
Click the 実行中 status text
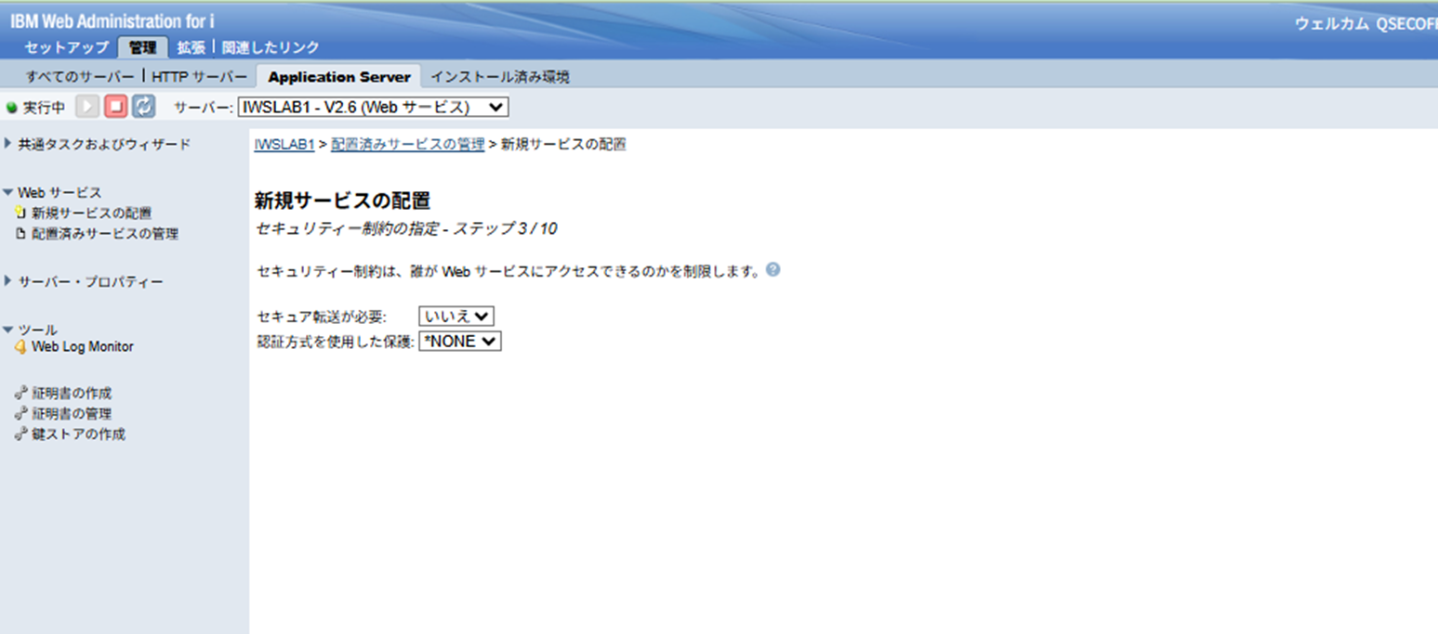click(x=44, y=107)
